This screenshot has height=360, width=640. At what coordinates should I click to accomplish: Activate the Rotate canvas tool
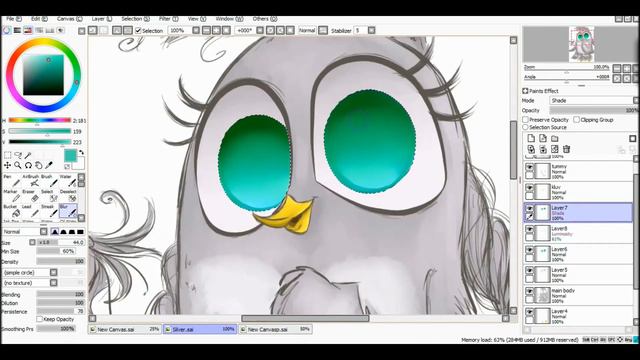28,165
